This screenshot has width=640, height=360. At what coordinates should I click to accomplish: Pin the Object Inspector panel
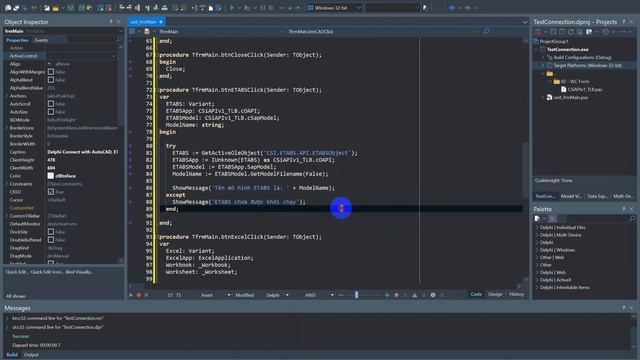coord(111,22)
